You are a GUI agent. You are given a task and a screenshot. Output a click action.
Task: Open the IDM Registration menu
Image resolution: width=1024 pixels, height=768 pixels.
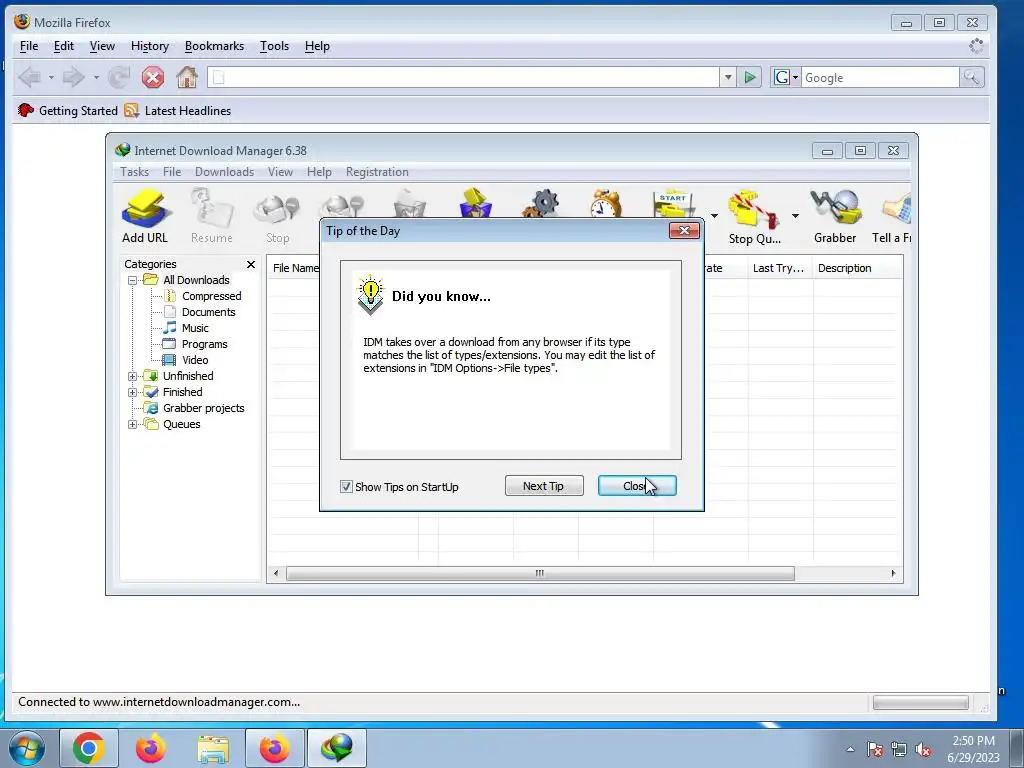tap(377, 172)
